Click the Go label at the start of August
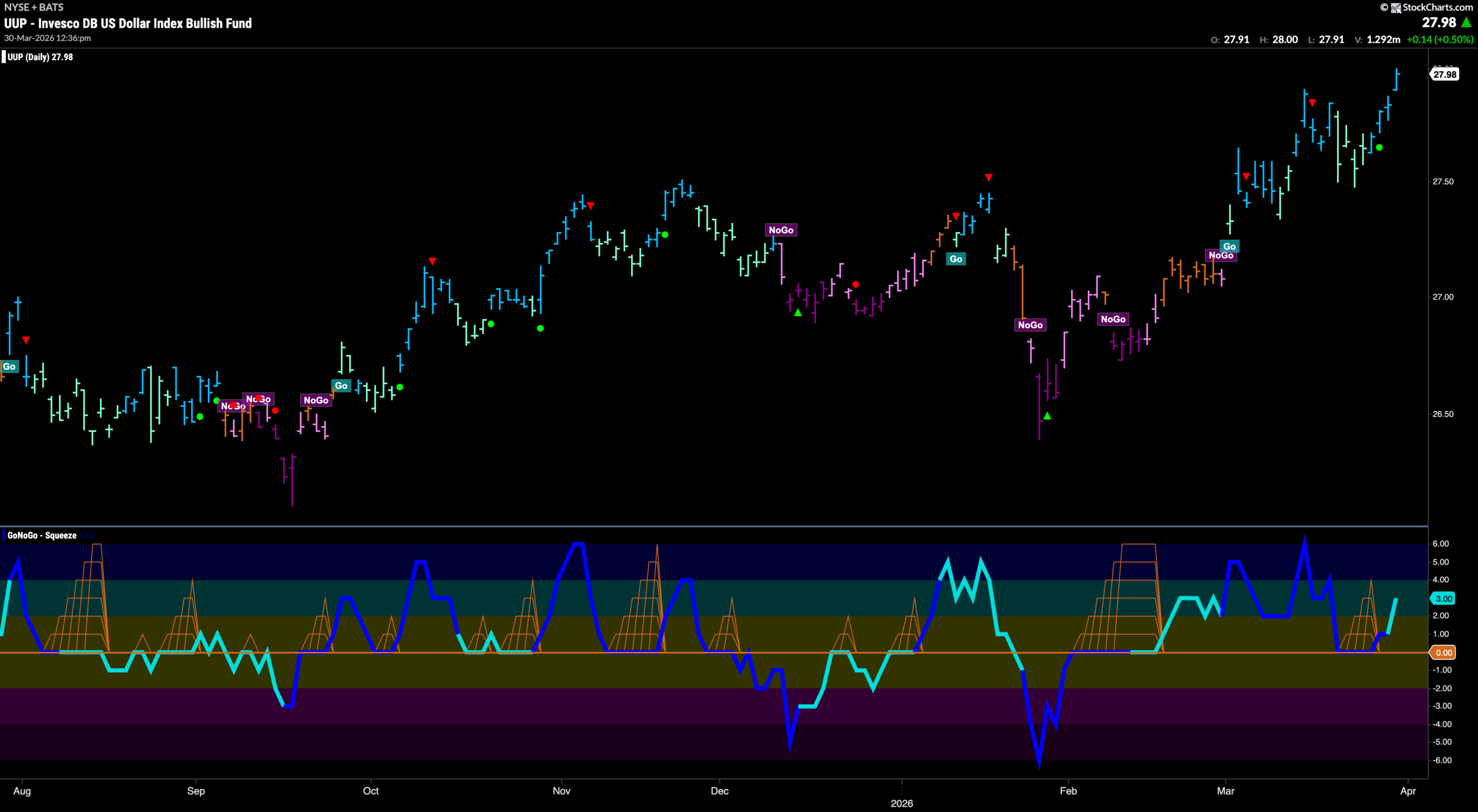The width and height of the screenshot is (1478, 812). tap(9, 366)
